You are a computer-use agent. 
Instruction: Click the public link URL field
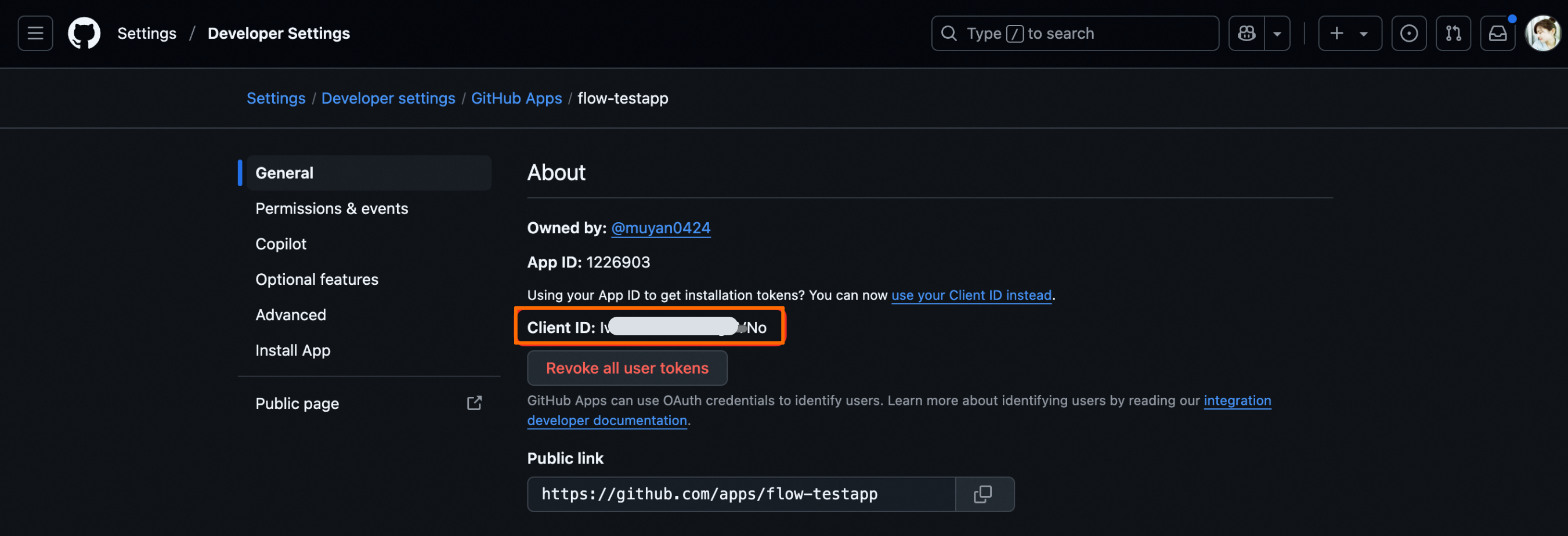coord(740,494)
